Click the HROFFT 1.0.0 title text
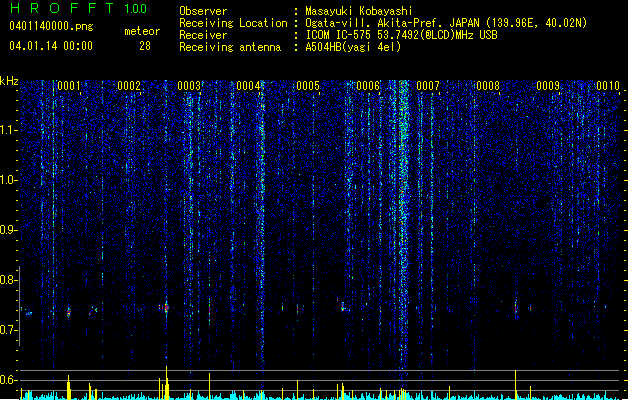The height and width of the screenshot is (400, 629). pyautogui.click(x=79, y=8)
